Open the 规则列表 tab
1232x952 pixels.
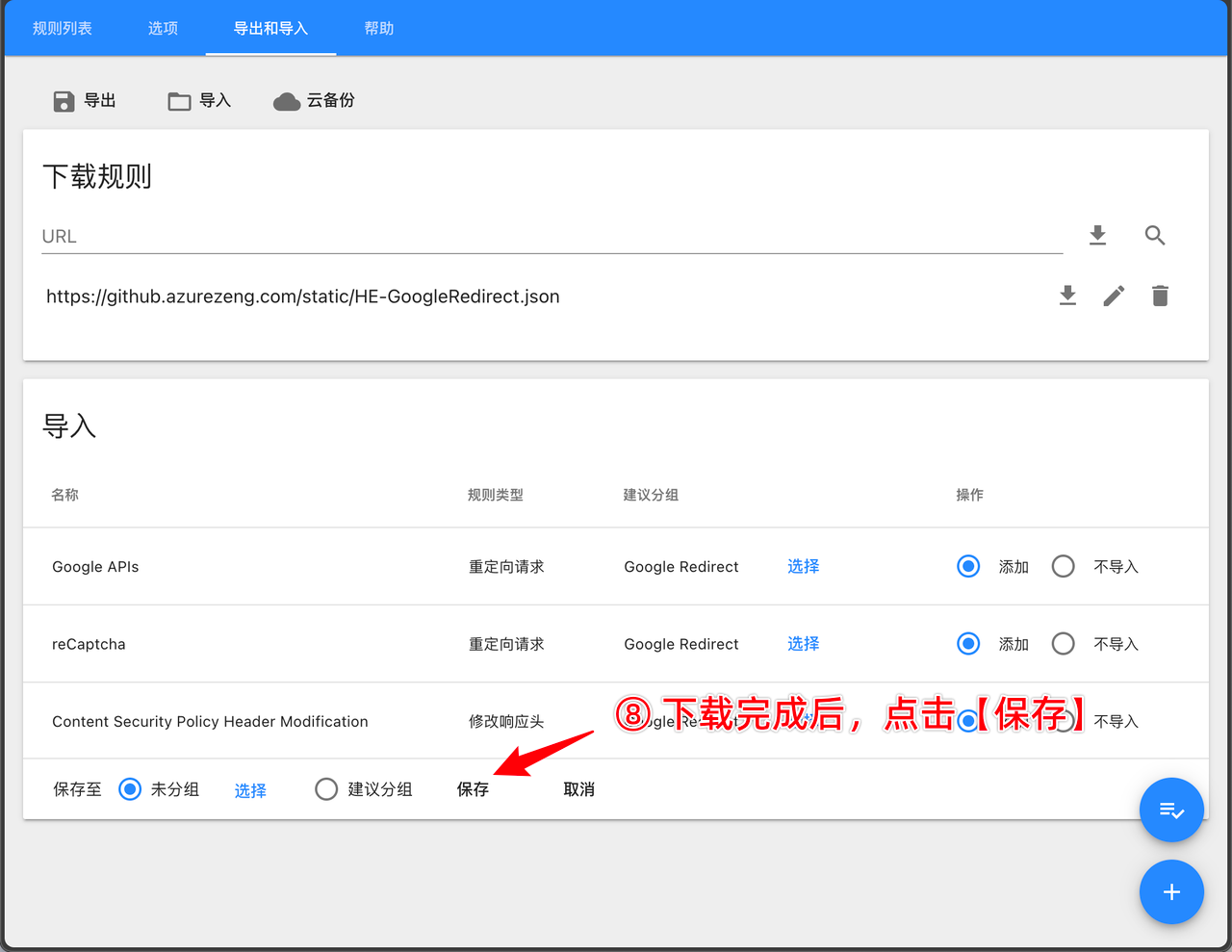63,28
